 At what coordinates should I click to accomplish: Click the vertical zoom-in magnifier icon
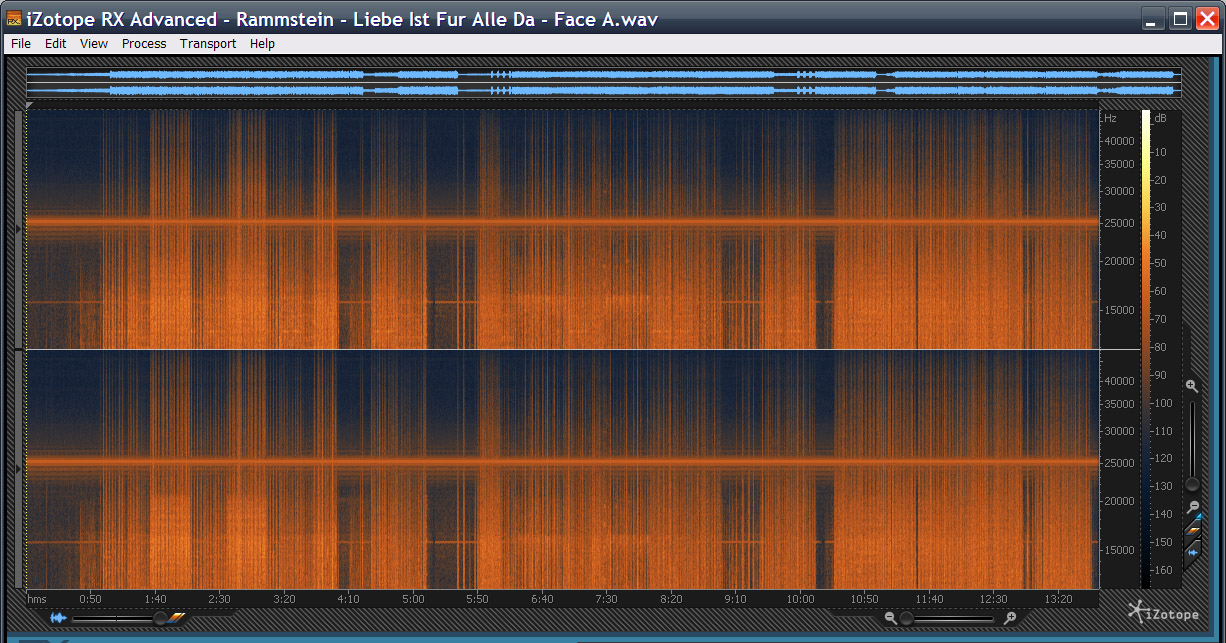[x=1191, y=386]
